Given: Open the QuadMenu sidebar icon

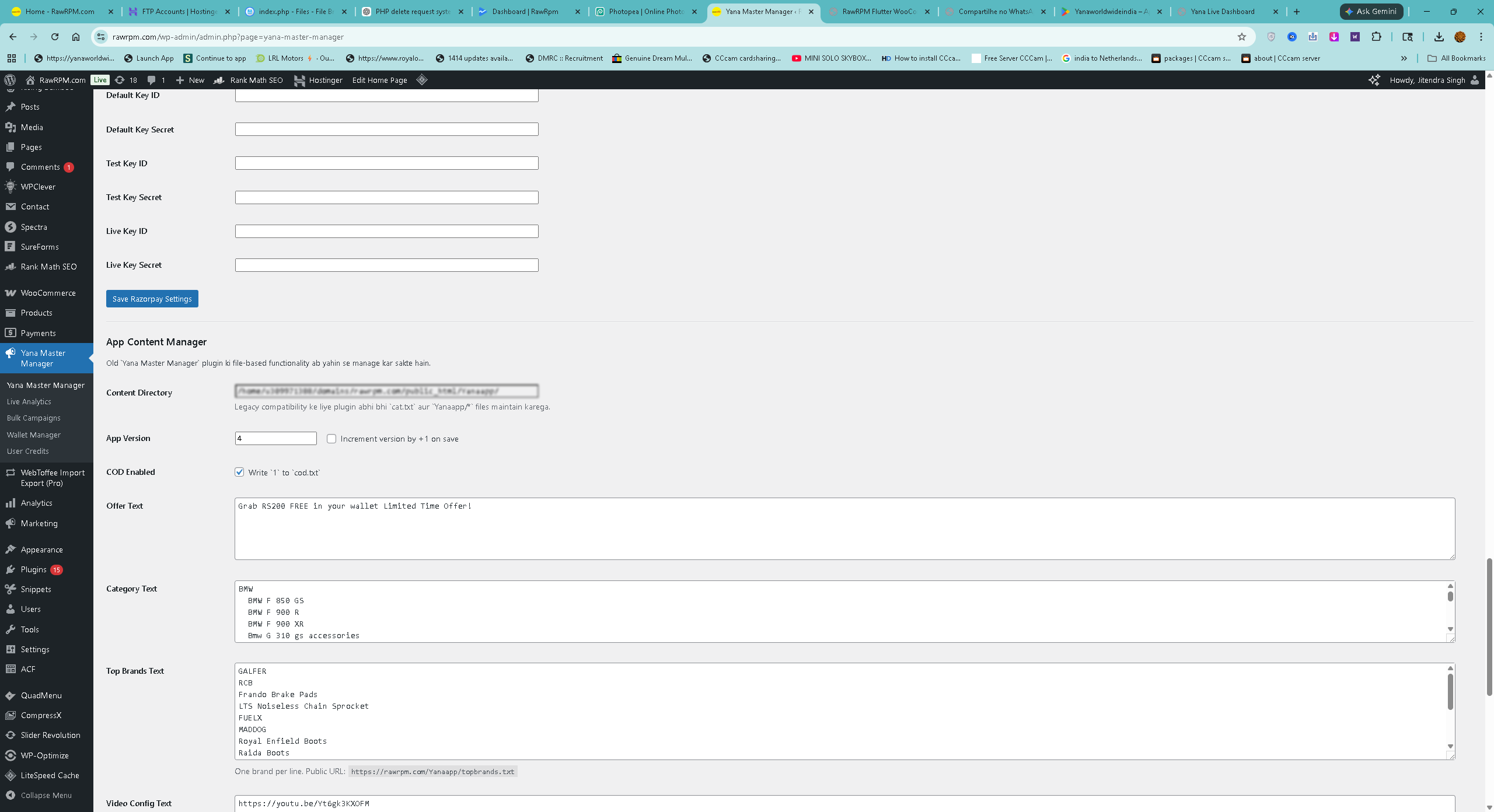Looking at the screenshot, I should (x=11, y=695).
